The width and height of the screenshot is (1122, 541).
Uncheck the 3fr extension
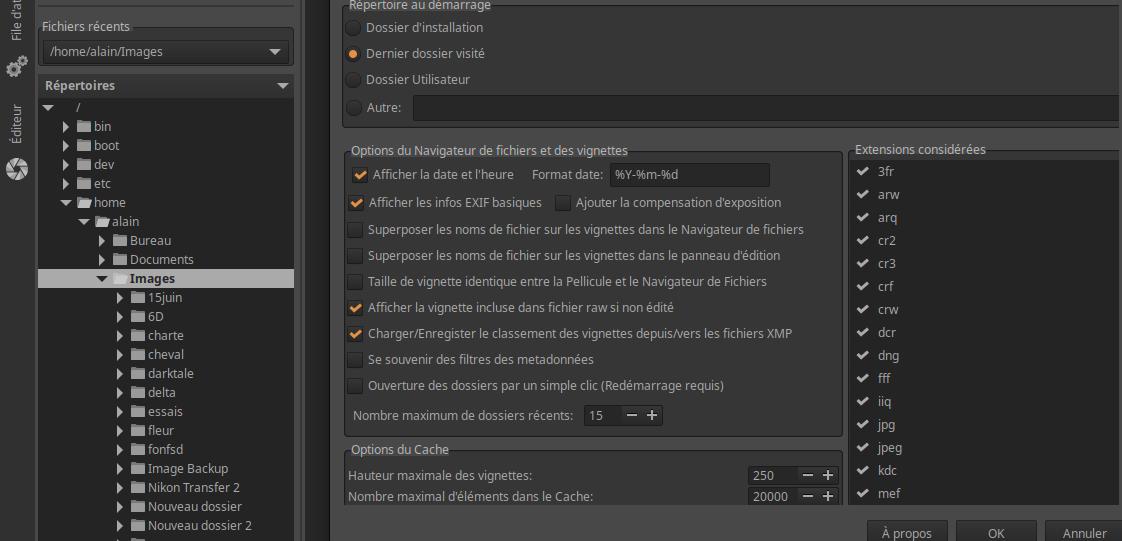862,171
